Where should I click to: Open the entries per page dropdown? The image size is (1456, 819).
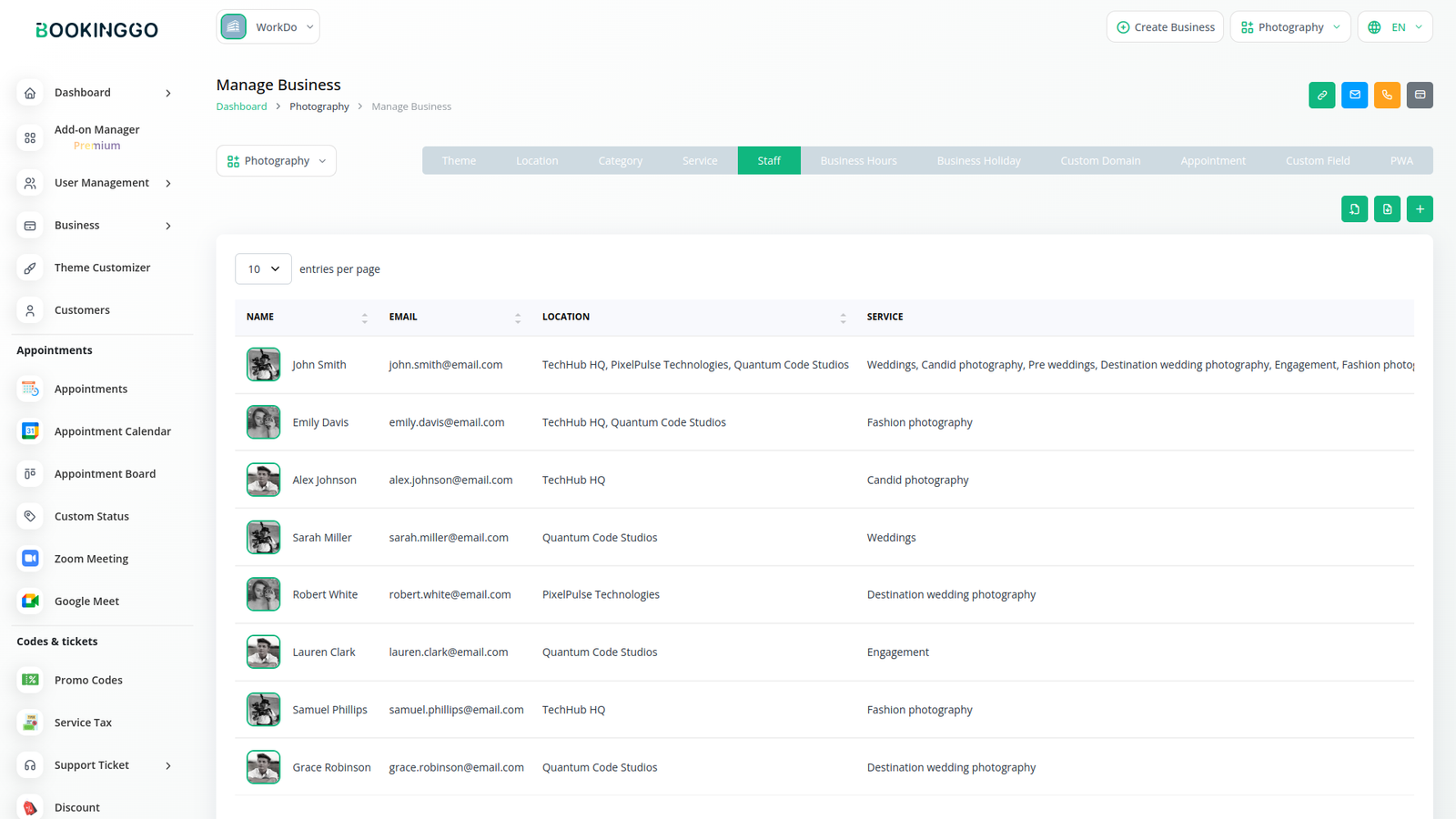263,269
